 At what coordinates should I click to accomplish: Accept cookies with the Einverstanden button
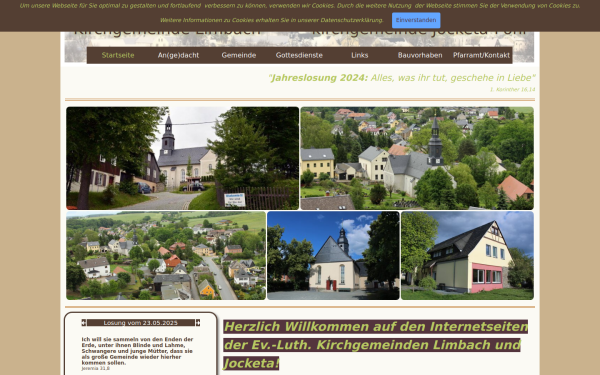coord(416,20)
